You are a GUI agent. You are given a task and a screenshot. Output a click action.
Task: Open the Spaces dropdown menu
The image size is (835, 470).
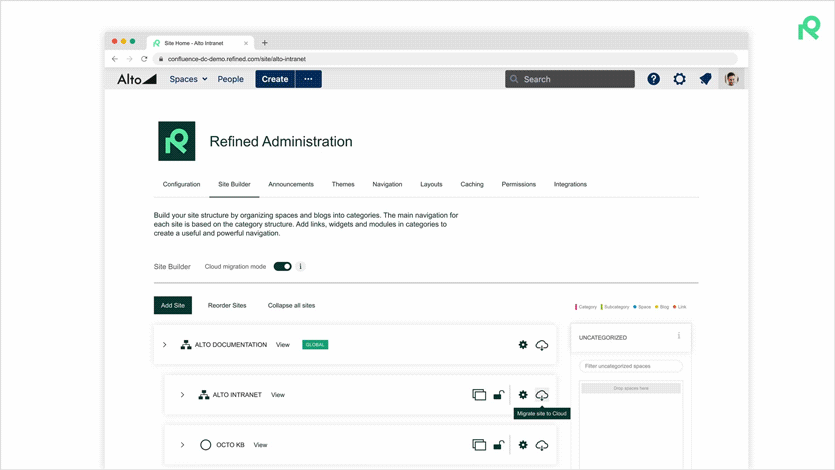coord(189,79)
